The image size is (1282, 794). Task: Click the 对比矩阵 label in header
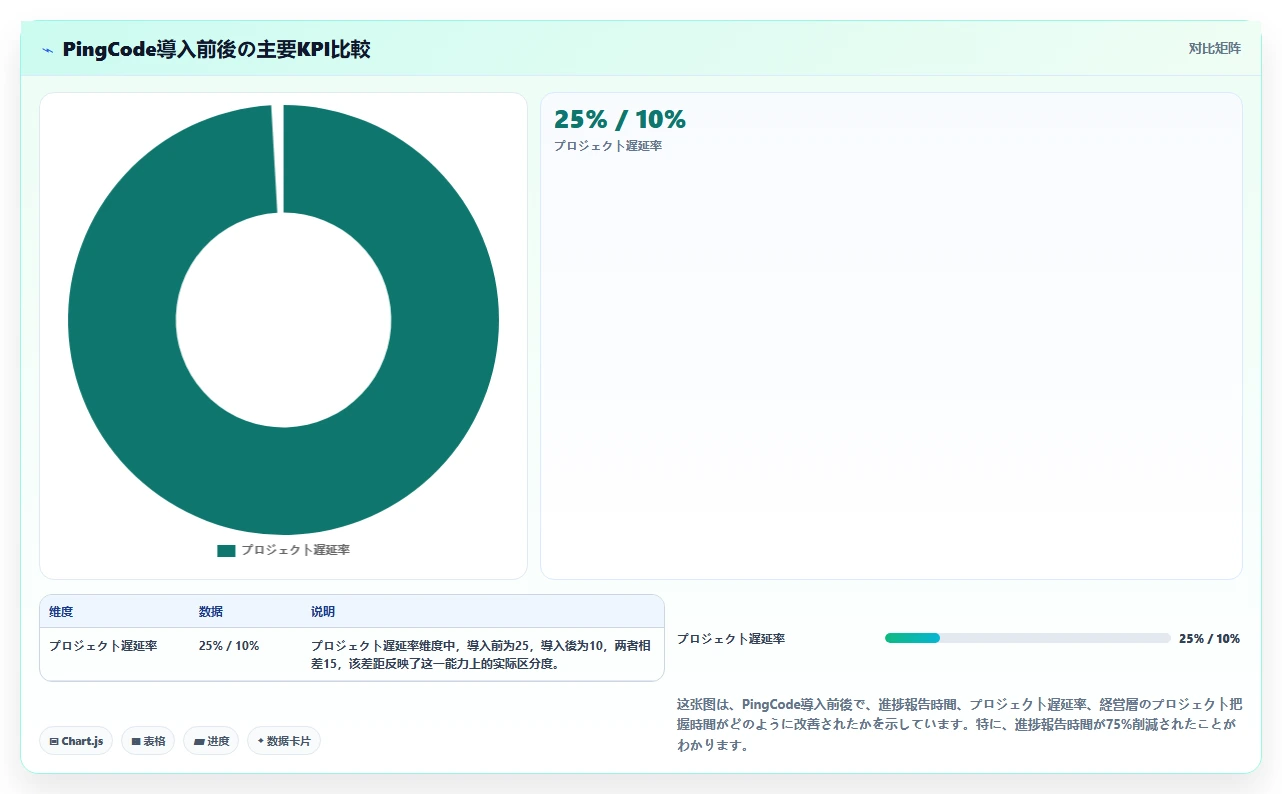click(x=1214, y=48)
